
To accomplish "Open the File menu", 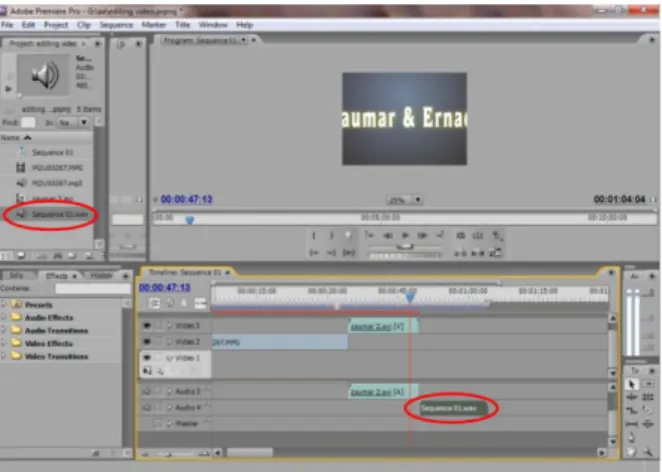I will click(7, 25).
